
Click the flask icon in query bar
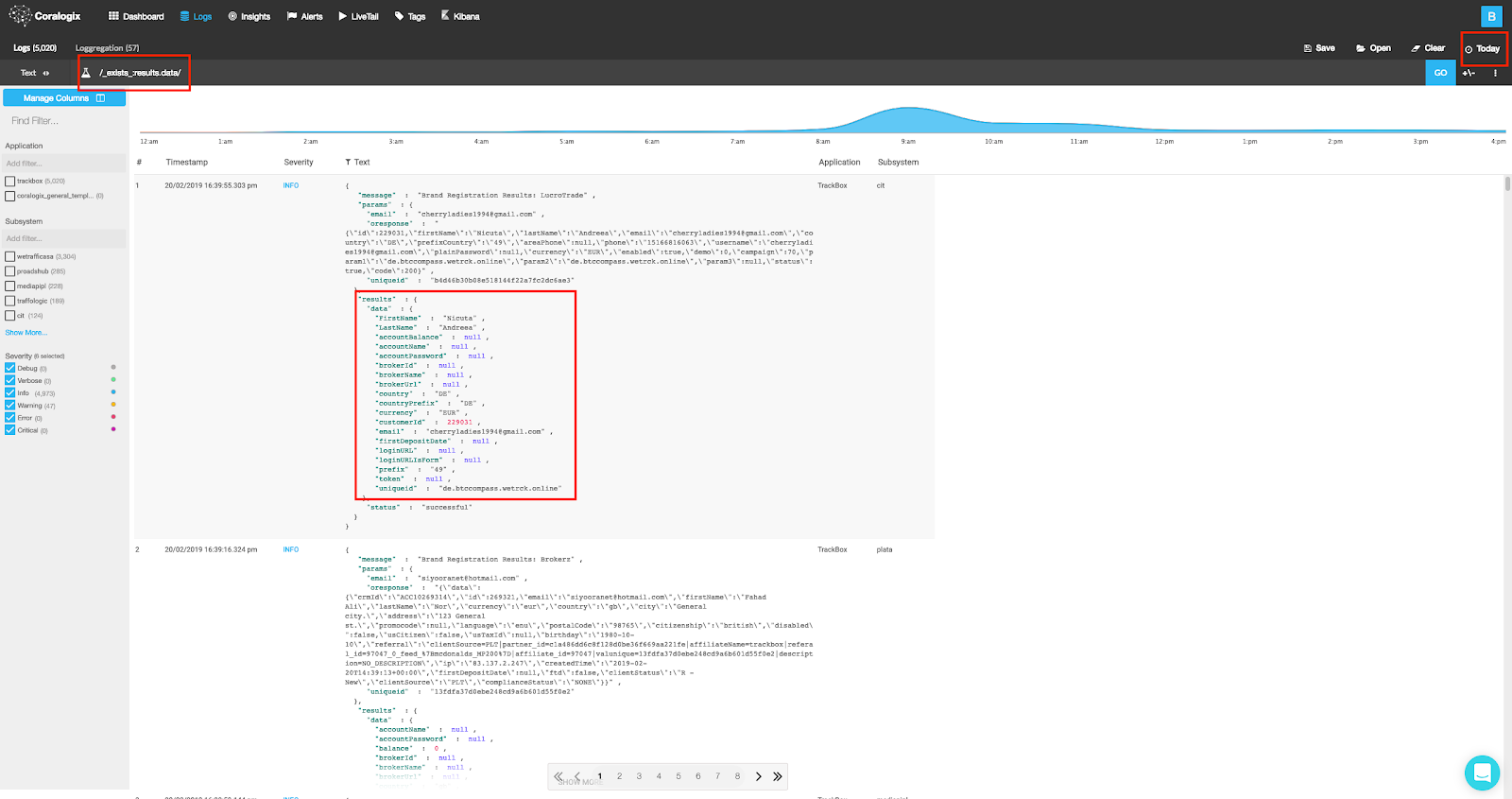[x=86, y=73]
